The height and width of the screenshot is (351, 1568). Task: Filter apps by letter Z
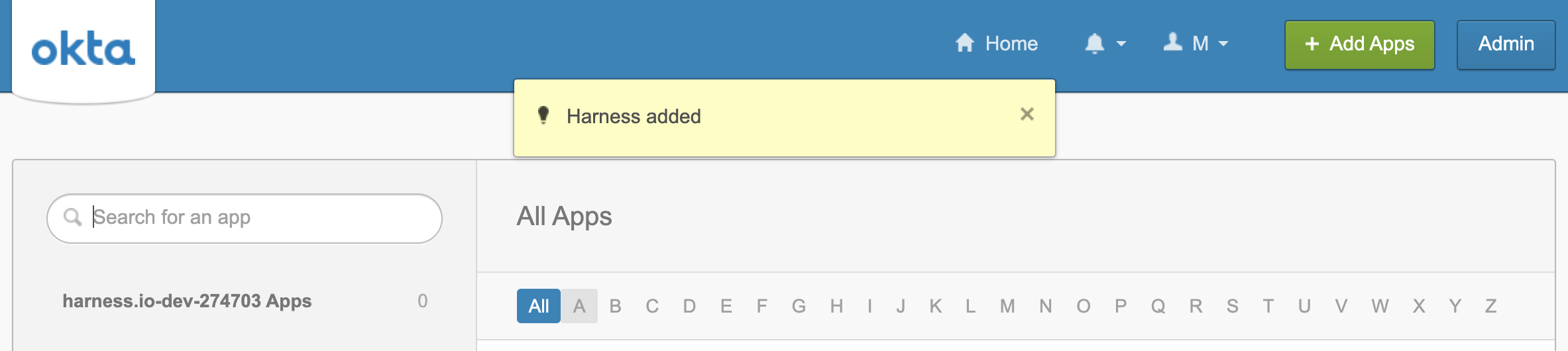click(x=1491, y=306)
